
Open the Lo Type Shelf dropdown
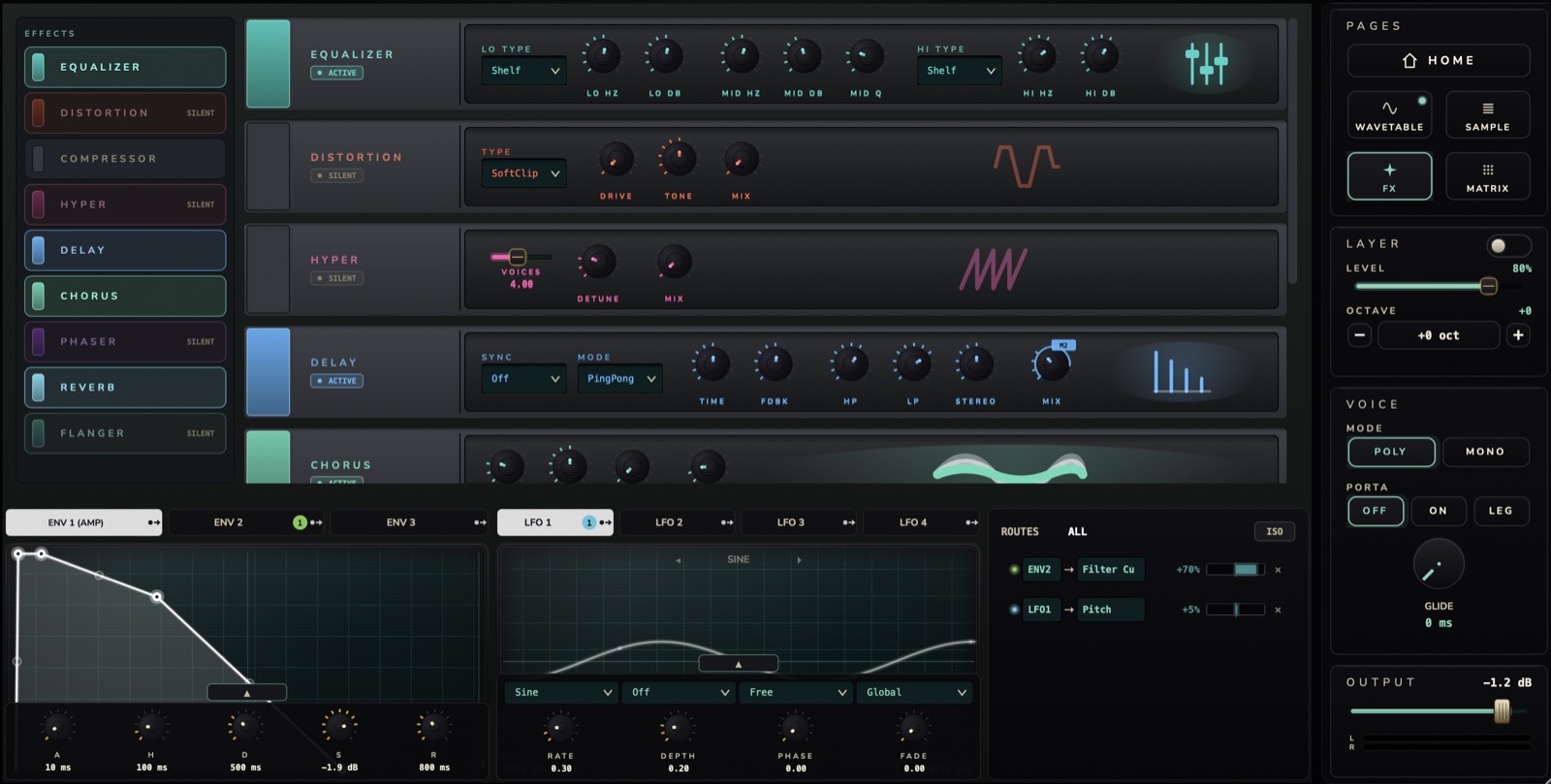523,71
